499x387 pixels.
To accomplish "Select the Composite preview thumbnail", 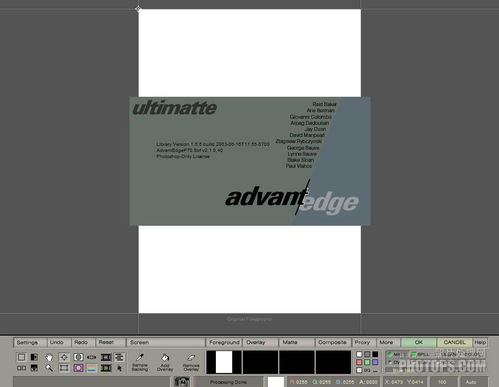I will pos(333,362).
